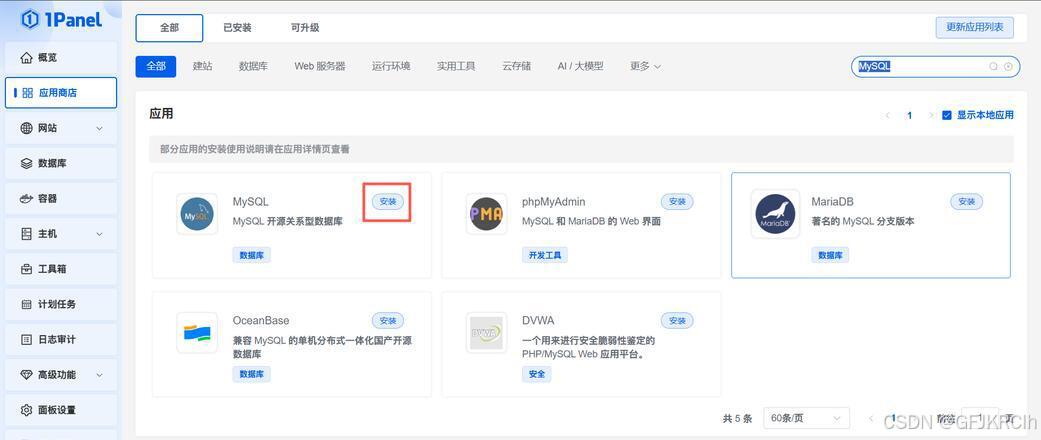
Task: Select the Web 服务器 category filter
Action: [x=320, y=66]
